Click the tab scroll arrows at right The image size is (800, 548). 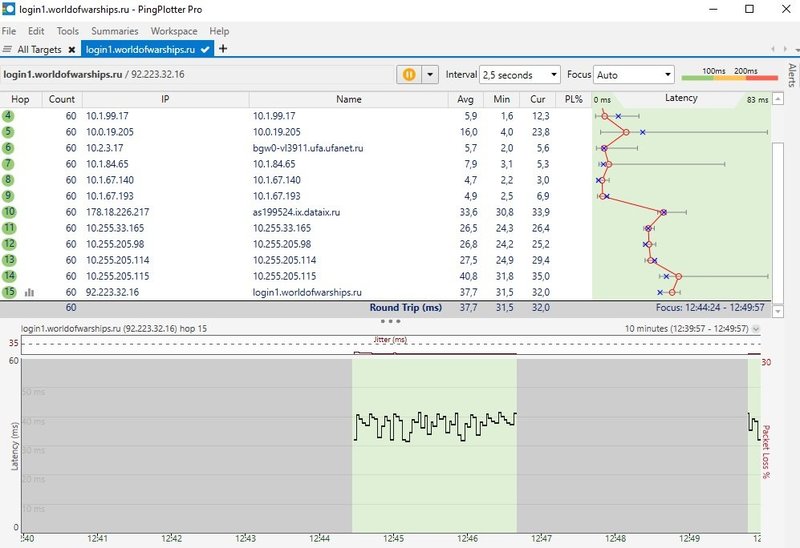coord(779,49)
